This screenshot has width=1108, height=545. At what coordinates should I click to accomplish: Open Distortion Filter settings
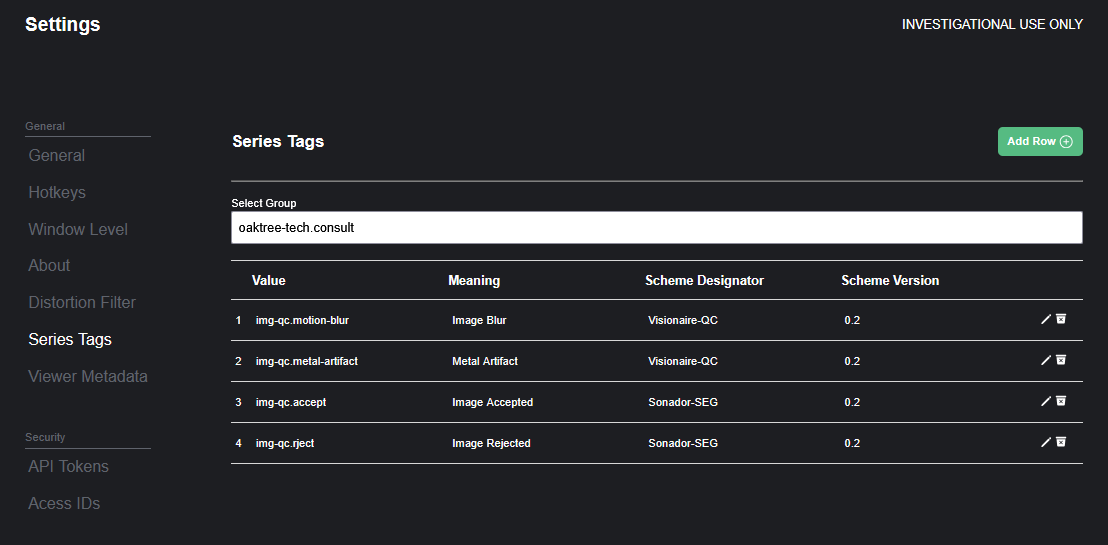click(82, 303)
